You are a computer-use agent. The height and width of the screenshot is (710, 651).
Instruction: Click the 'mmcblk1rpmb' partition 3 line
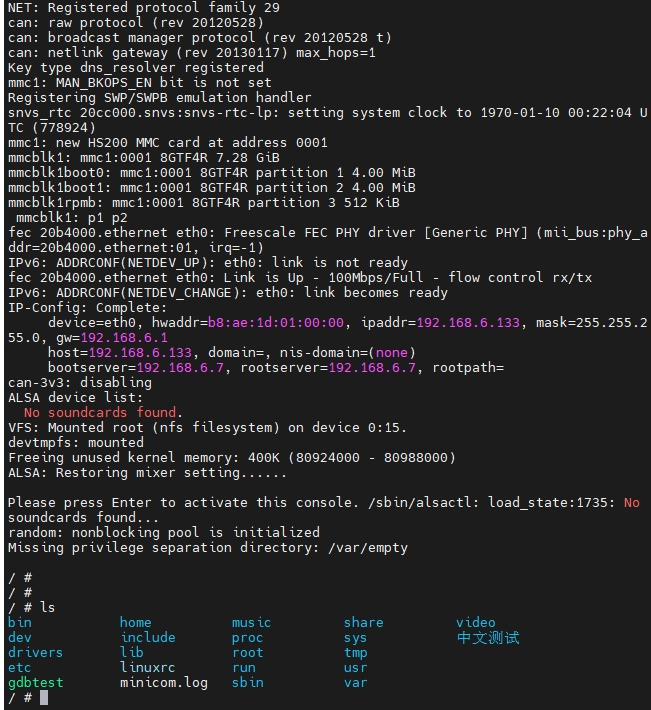point(204,203)
